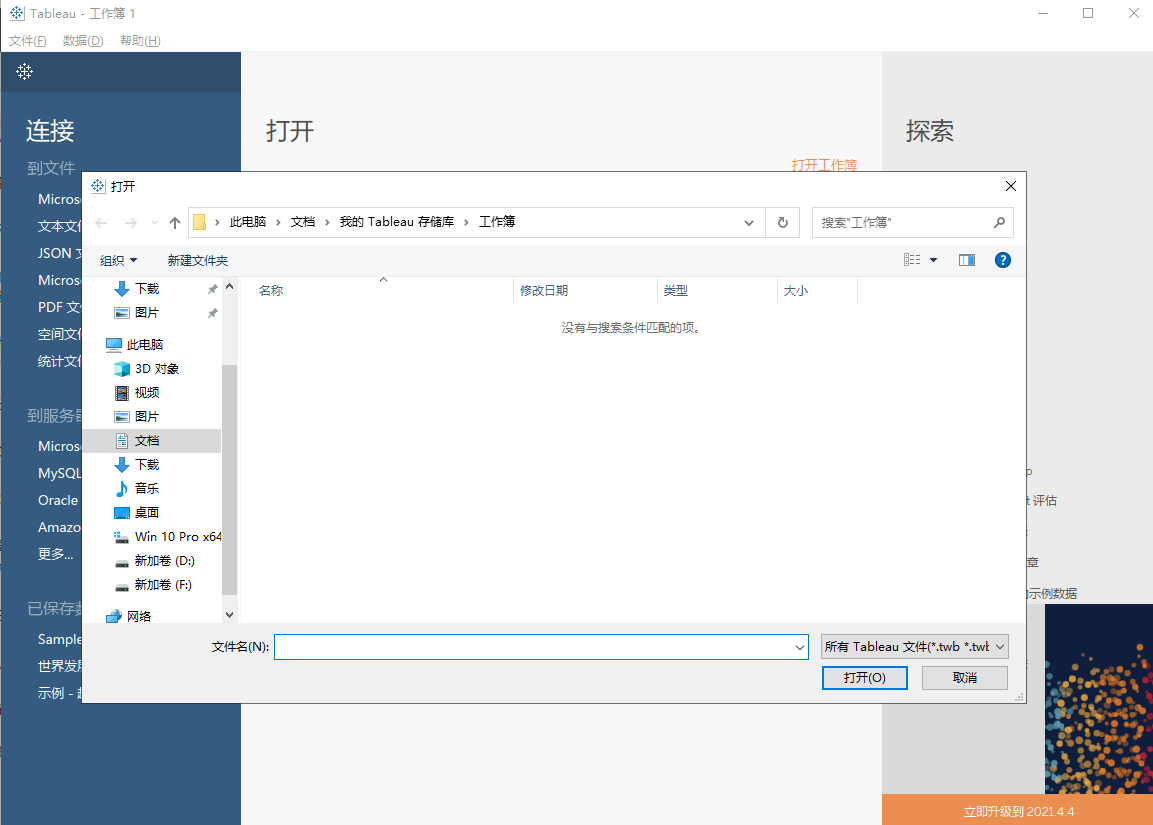Change view layout icon in dialog toolbar

coord(912,260)
